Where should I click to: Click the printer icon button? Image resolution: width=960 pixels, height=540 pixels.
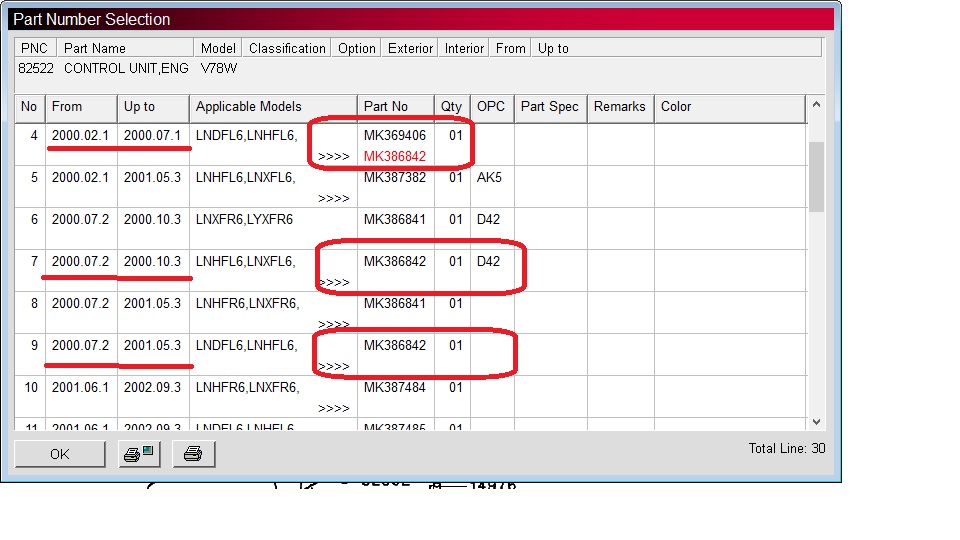coord(194,454)
